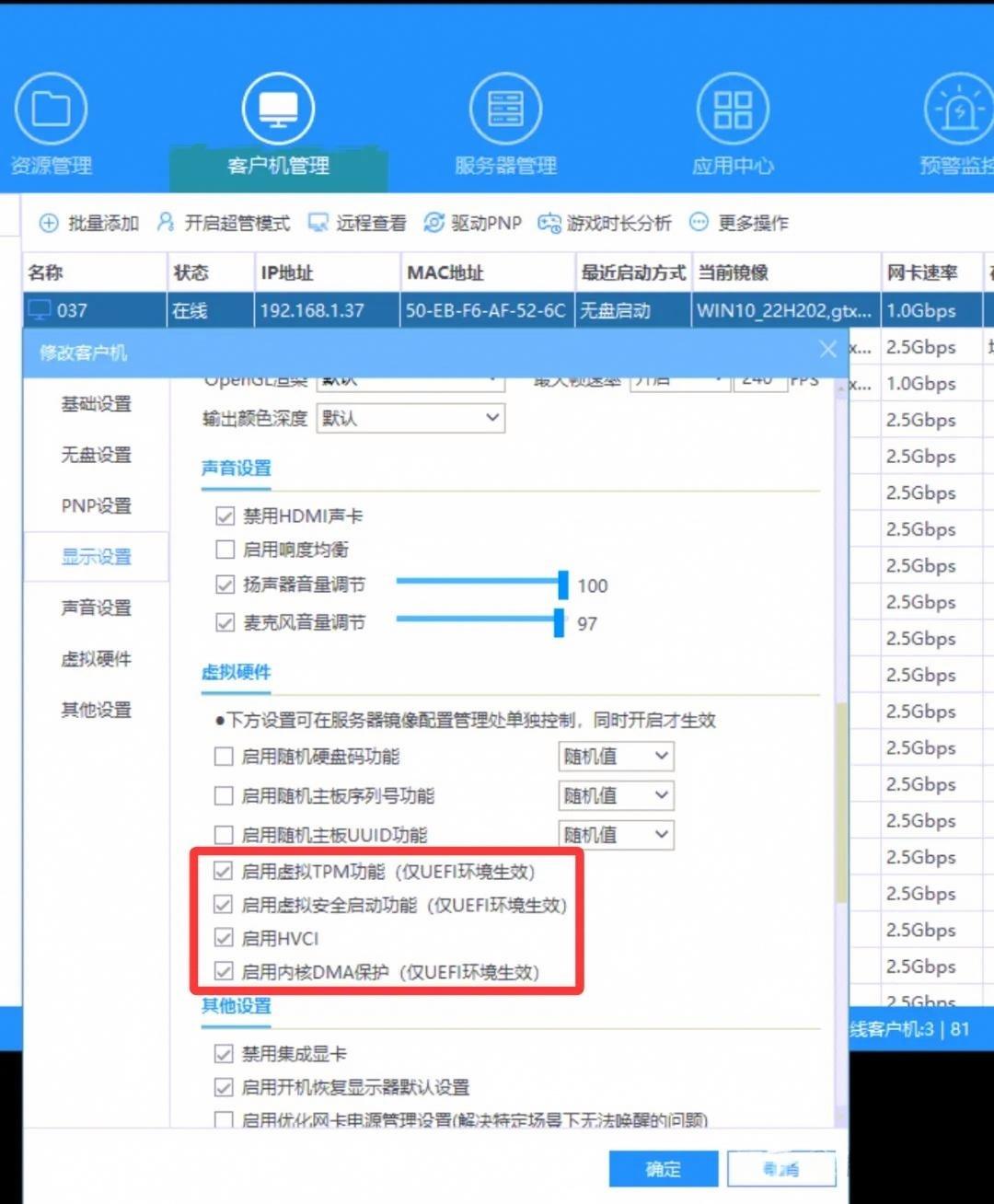Enable 启用随机硬盘码功能 checkbox
The height and width of the screenshot is (1204, 994).
click(x=223, y=757)
